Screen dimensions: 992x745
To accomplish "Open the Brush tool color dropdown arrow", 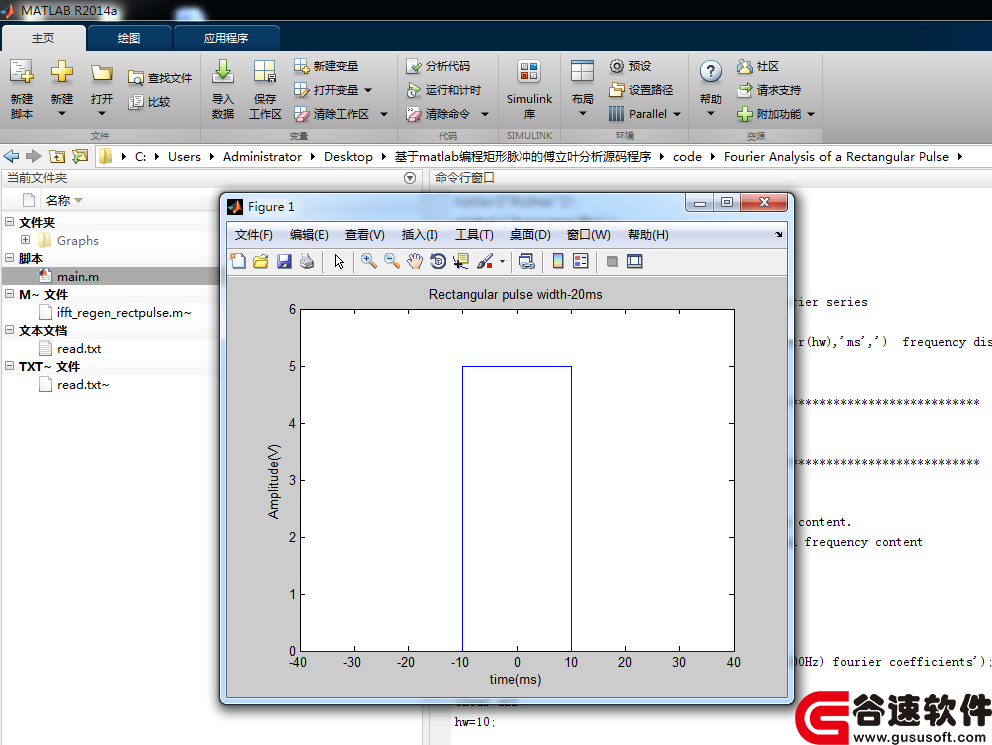I will [502, 261].
